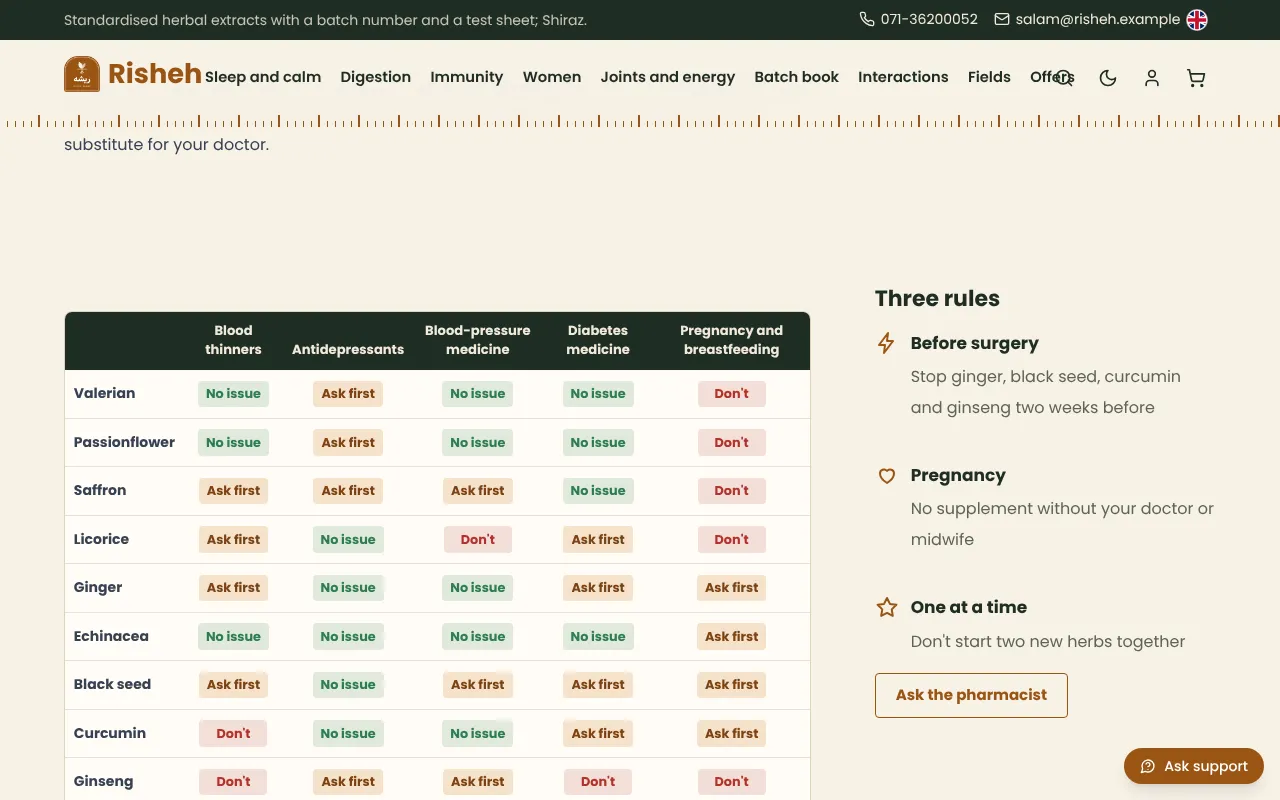Click the star icon beside One at a time
Screen dimensions: 1280x800
pyautogui.click(x=886, y=607)
